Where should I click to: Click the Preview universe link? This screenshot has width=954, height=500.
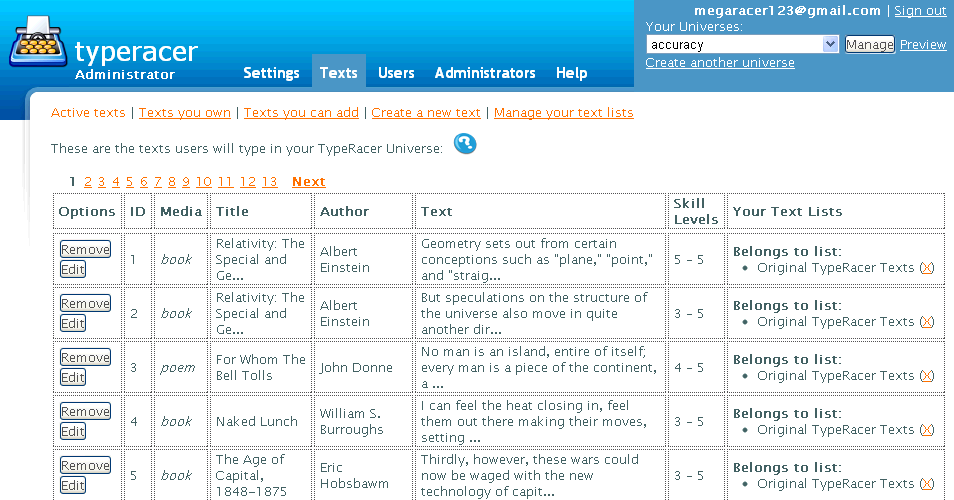(x=922, y=45)
